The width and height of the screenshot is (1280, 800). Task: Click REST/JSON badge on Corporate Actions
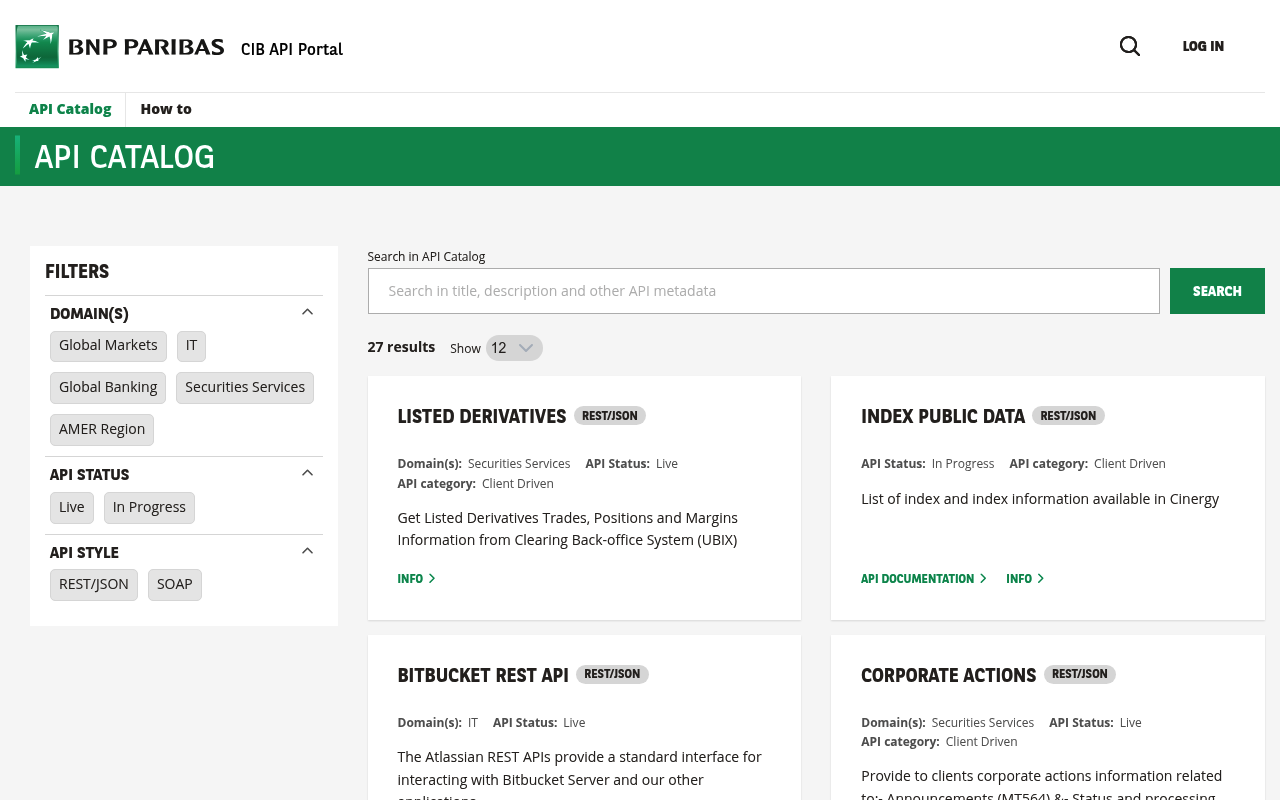(1080, 675)
